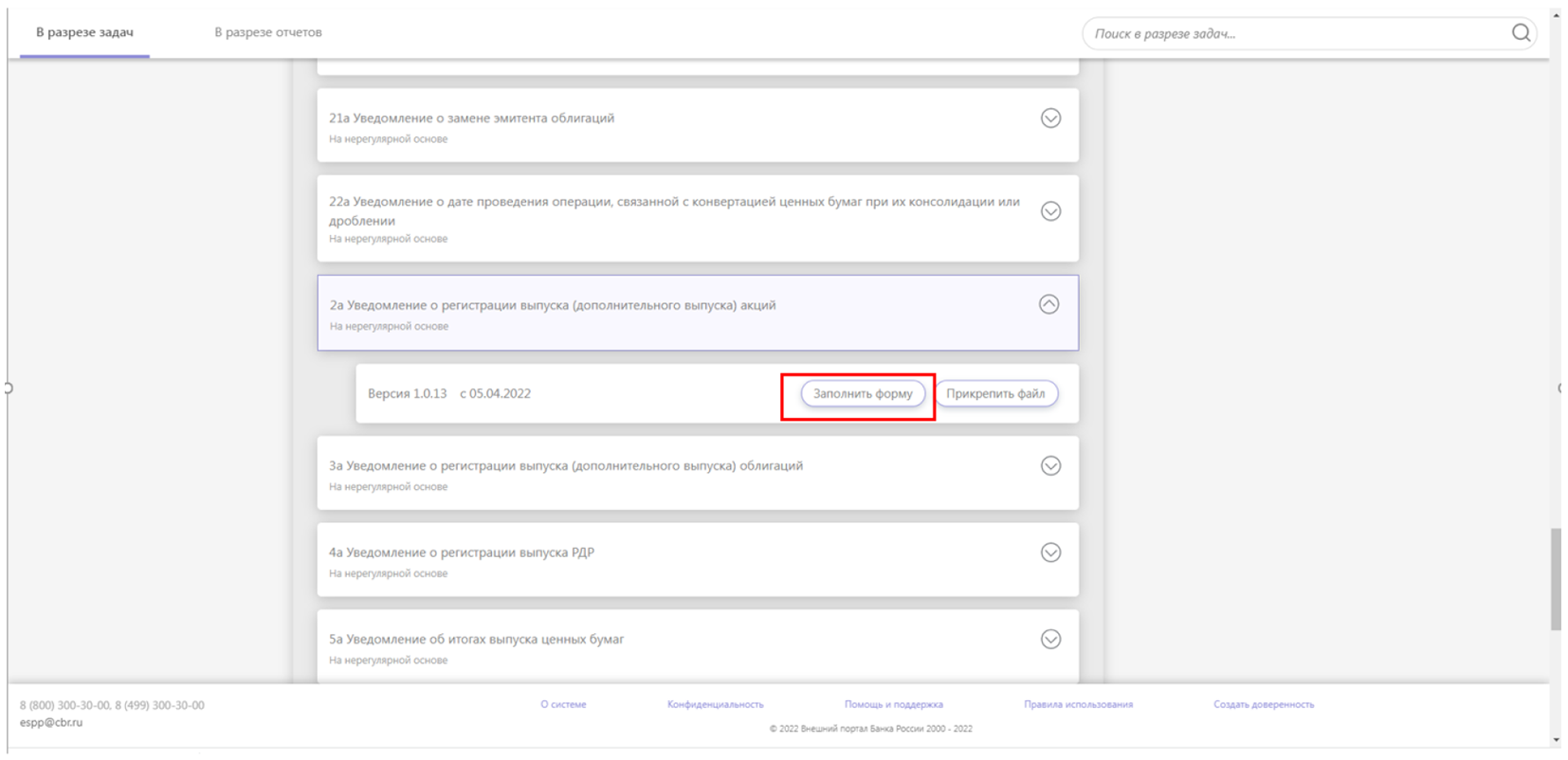Click the Прикрепить файл button

pyautogui.click(x=995, y=394)
